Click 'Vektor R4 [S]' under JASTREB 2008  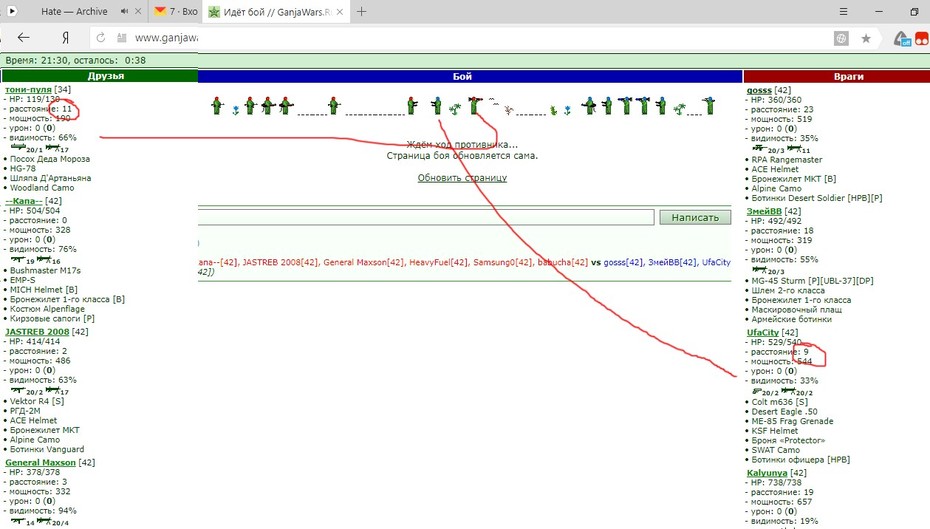37,401
